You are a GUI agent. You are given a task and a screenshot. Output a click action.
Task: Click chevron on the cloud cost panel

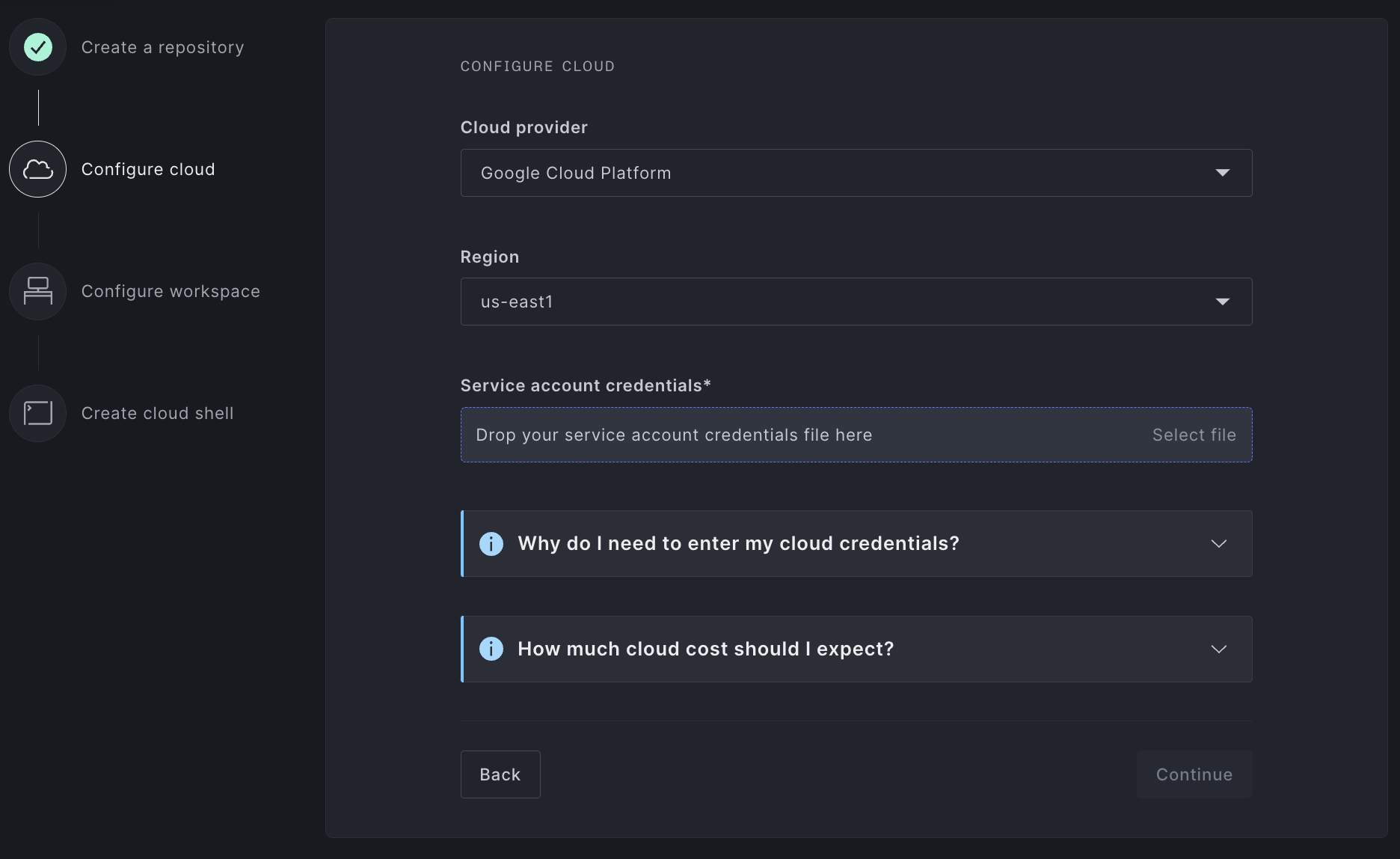1218,649
